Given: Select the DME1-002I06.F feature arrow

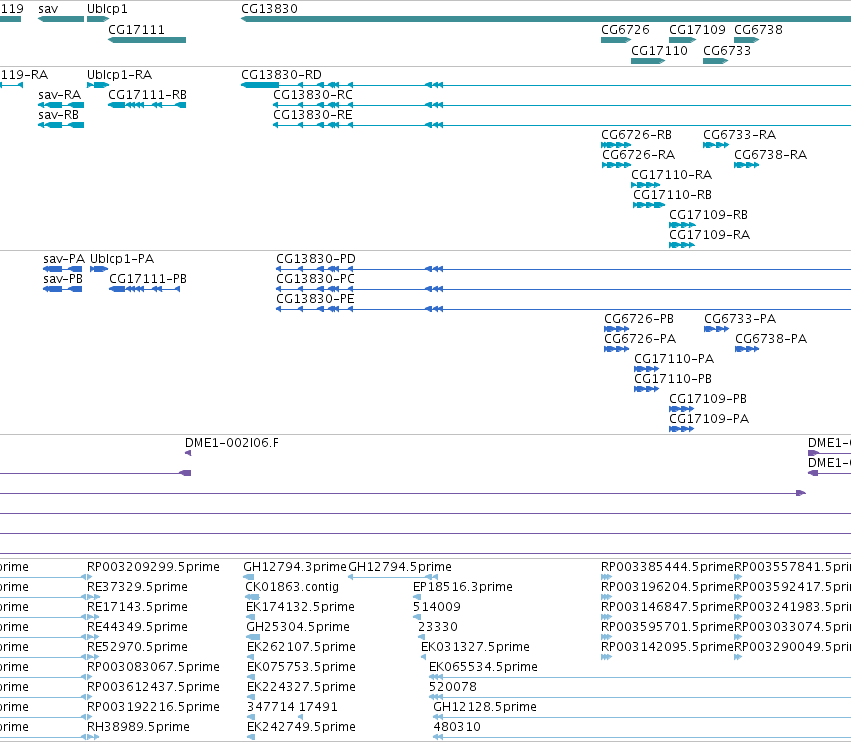Looking at the screenshot, I should click(x=188, y=453).
